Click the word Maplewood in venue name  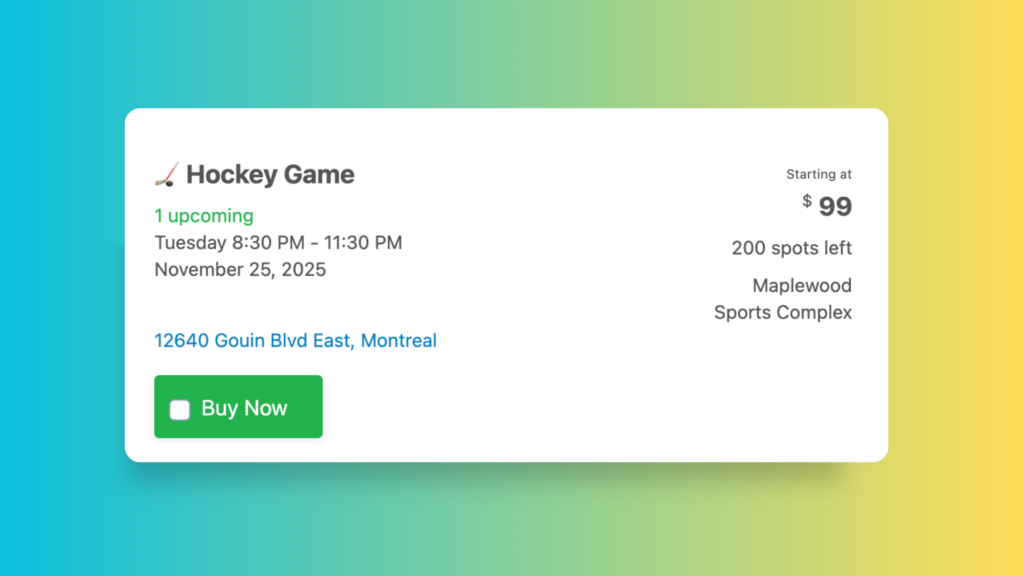tap(802, 286)
